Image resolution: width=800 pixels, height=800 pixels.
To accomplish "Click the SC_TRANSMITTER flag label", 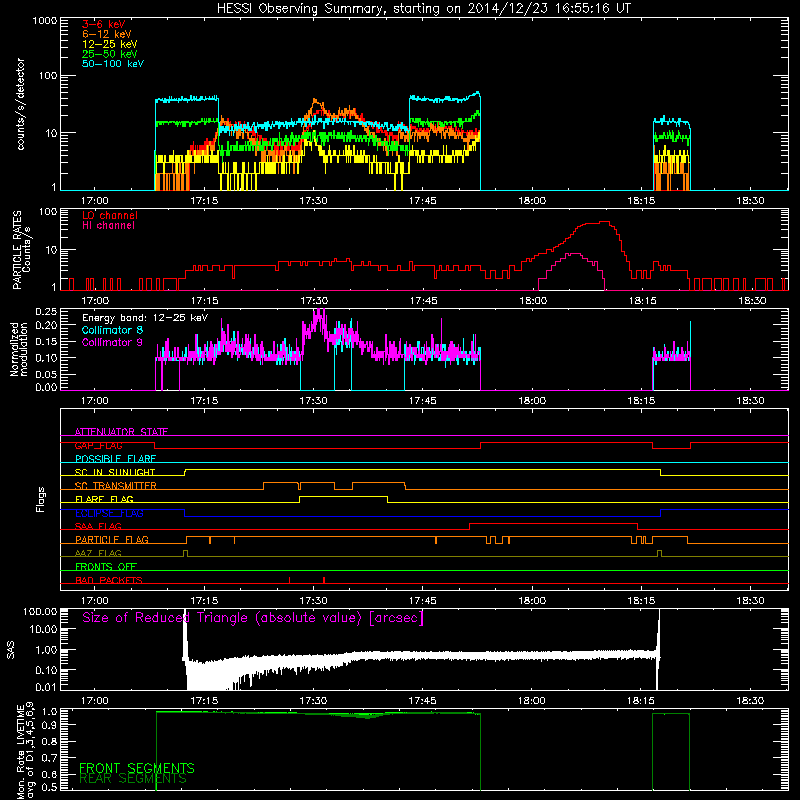I will pyautogui.click(x=115, y=486).
